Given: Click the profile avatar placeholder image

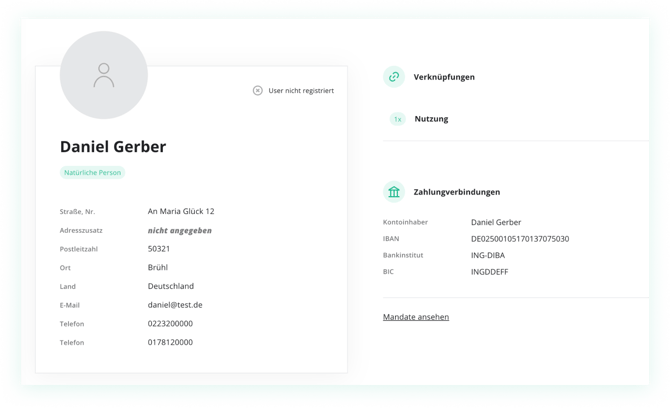Looking at the screenshot, I should coord(104,75).
